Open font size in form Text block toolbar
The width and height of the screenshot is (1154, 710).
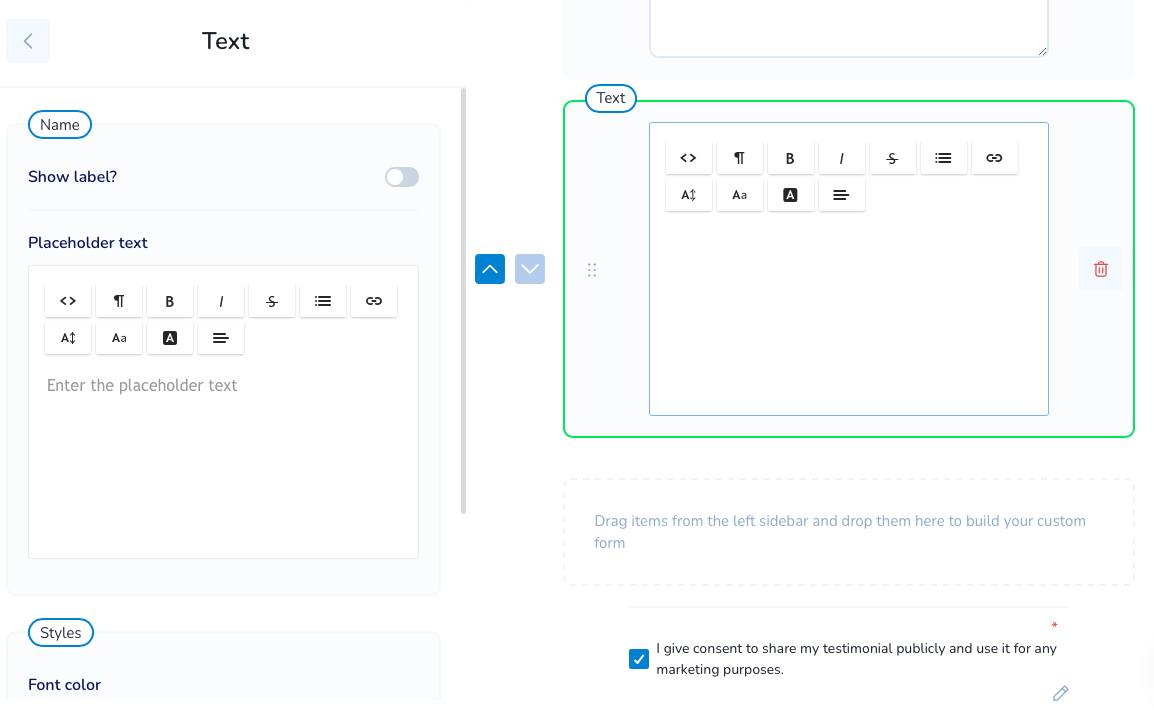739,195
